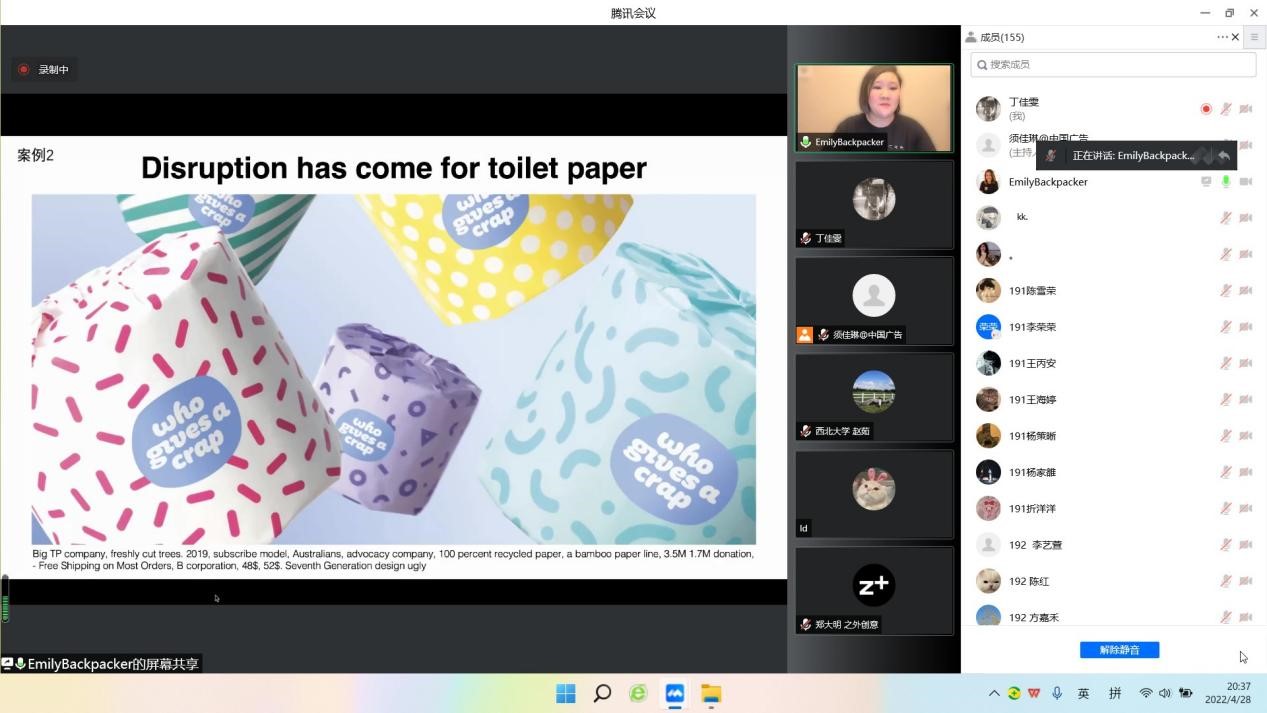Focus the 搜索成员 search field
Image resolution: width=1267 pixels, height=713 pixels.
tap(1113, 64)
